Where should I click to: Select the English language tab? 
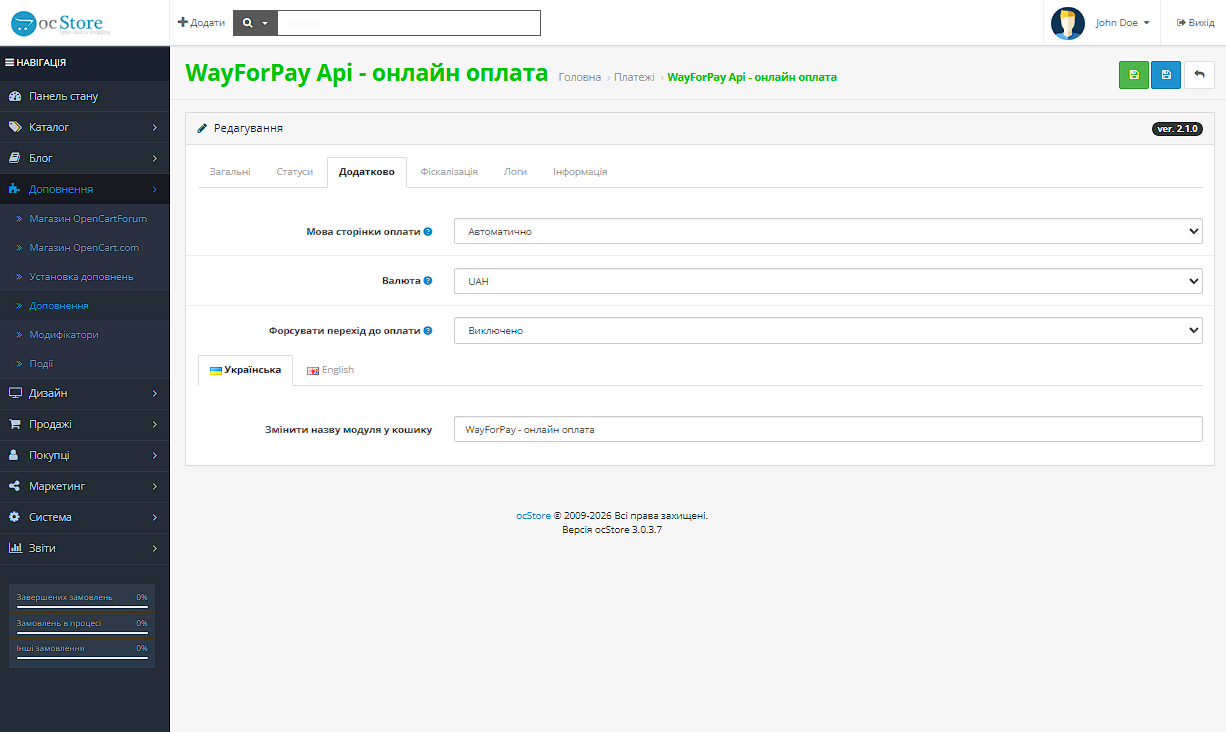tap(330, 370)
